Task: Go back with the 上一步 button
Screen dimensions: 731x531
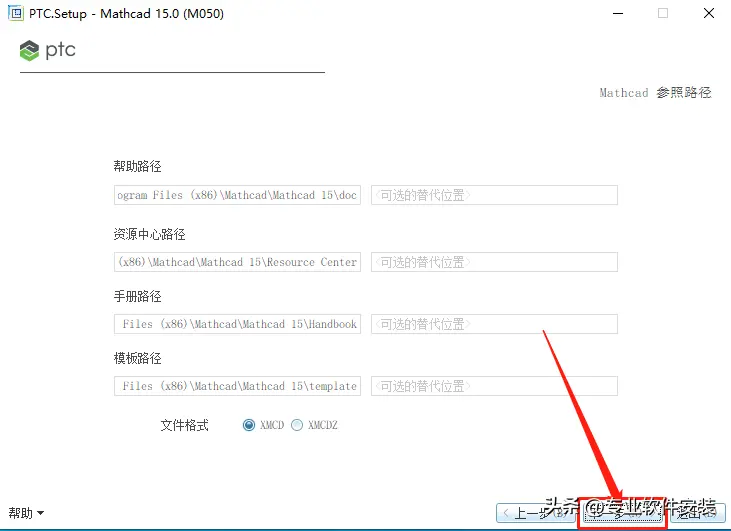Action: (536, 513)
